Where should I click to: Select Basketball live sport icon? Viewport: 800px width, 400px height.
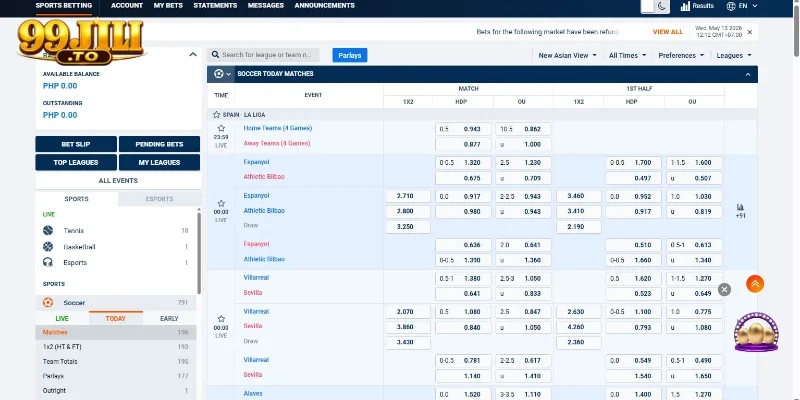(48, 247)
